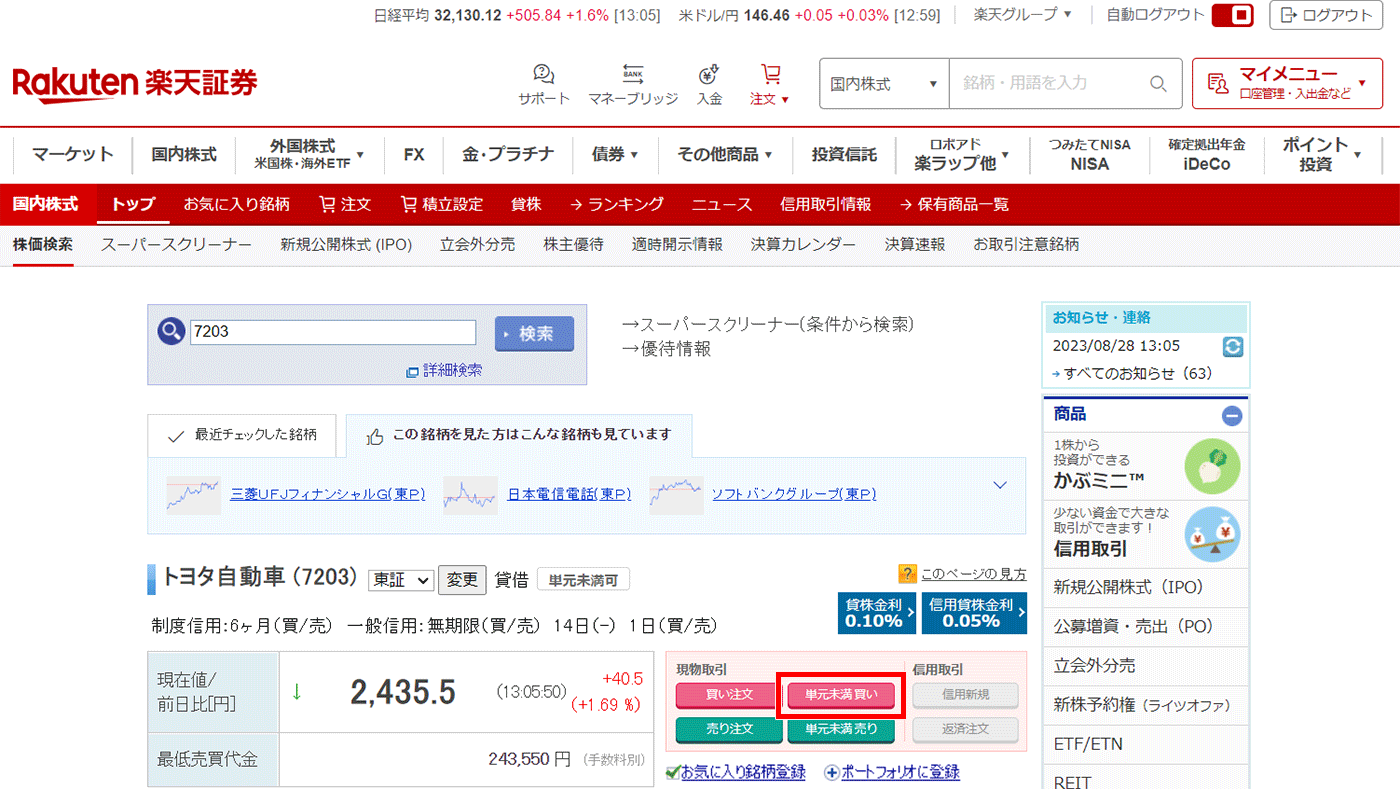
Task: Expand the ポイント投資 menu
Action: pyautogui.click(x=1322, y=154)
